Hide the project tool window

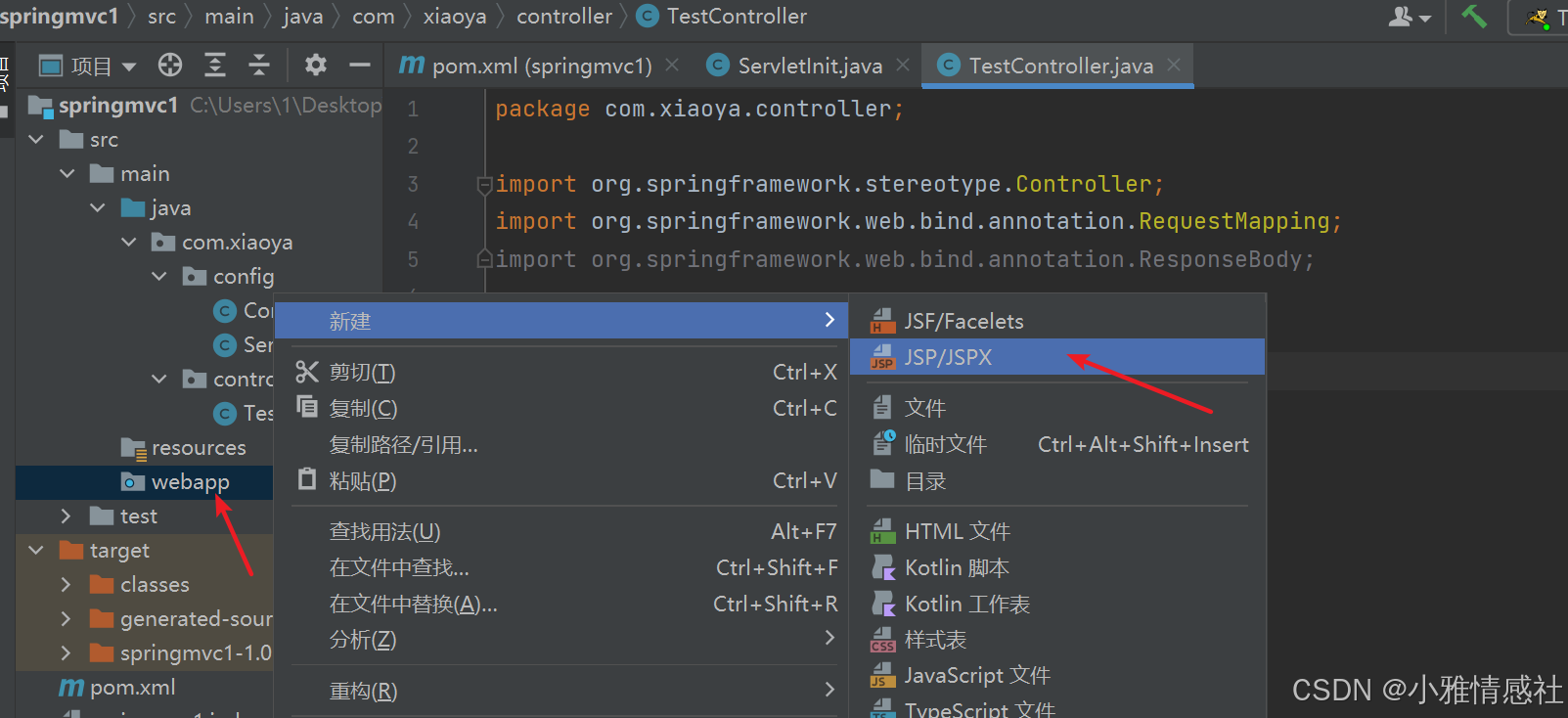pyautogui.click(x=360, y=66)
